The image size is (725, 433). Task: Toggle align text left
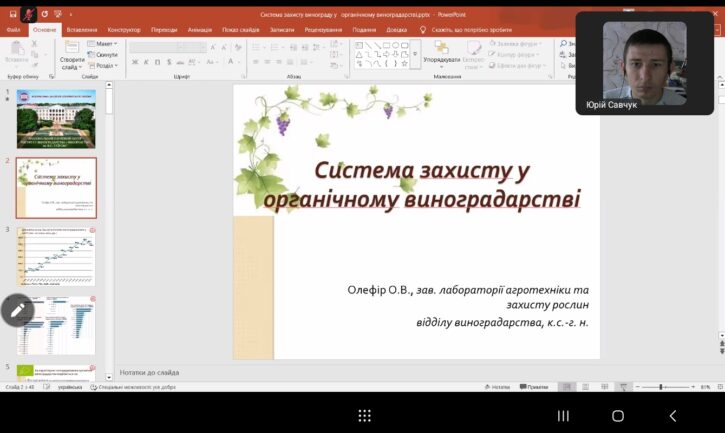click(x=256, y=62)
